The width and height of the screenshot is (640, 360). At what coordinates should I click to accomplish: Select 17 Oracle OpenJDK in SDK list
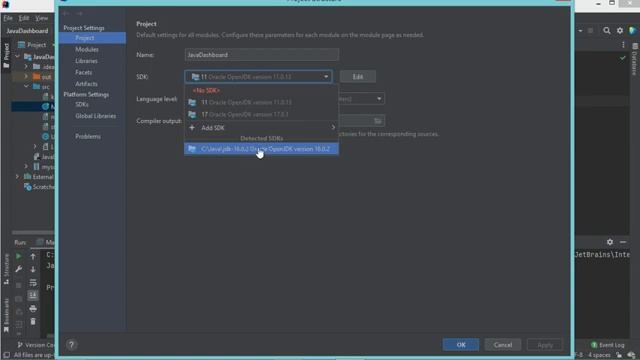[x=261, y=115]
